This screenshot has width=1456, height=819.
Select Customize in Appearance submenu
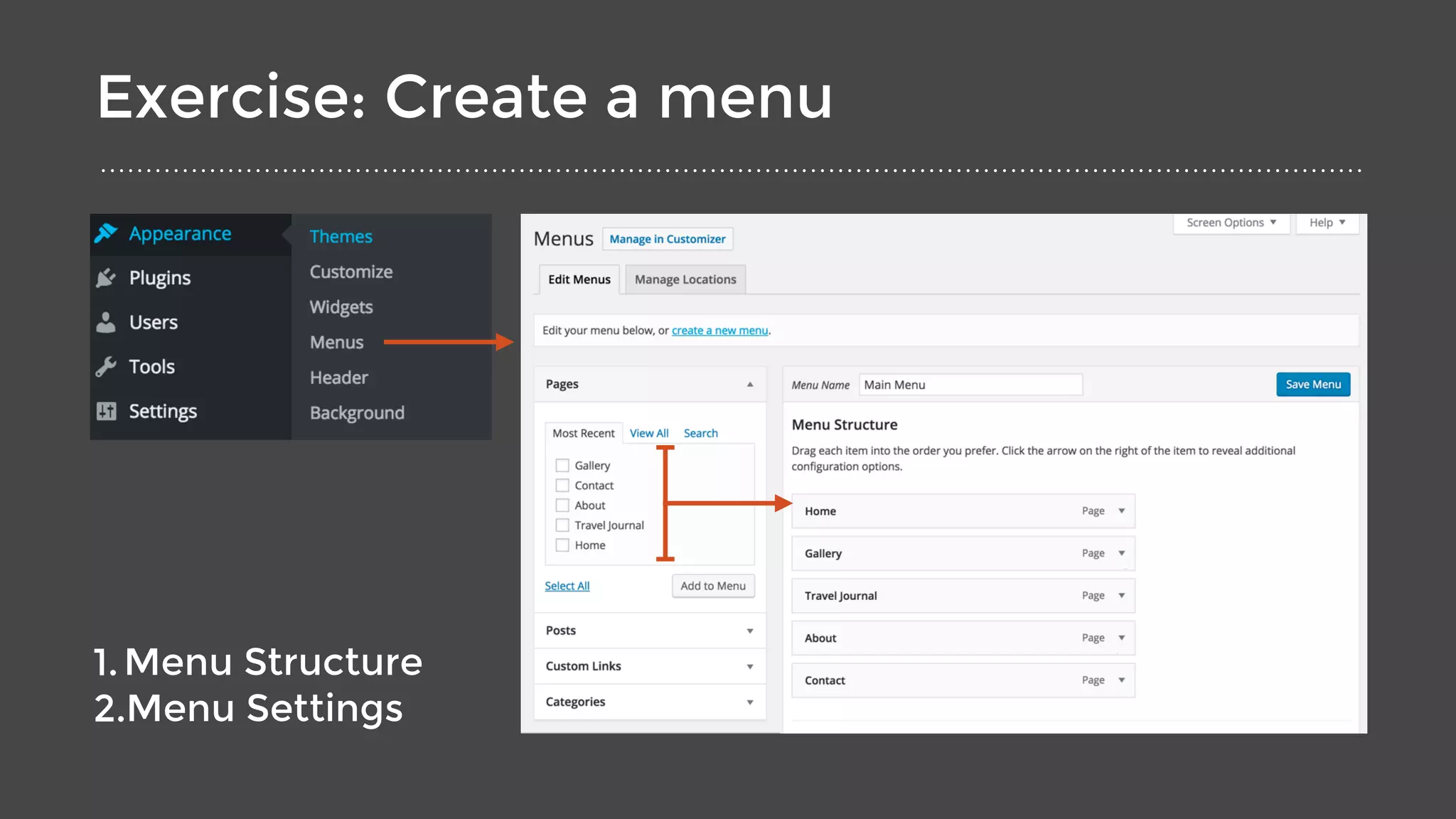pyautogui.click(x=350, y=272)
